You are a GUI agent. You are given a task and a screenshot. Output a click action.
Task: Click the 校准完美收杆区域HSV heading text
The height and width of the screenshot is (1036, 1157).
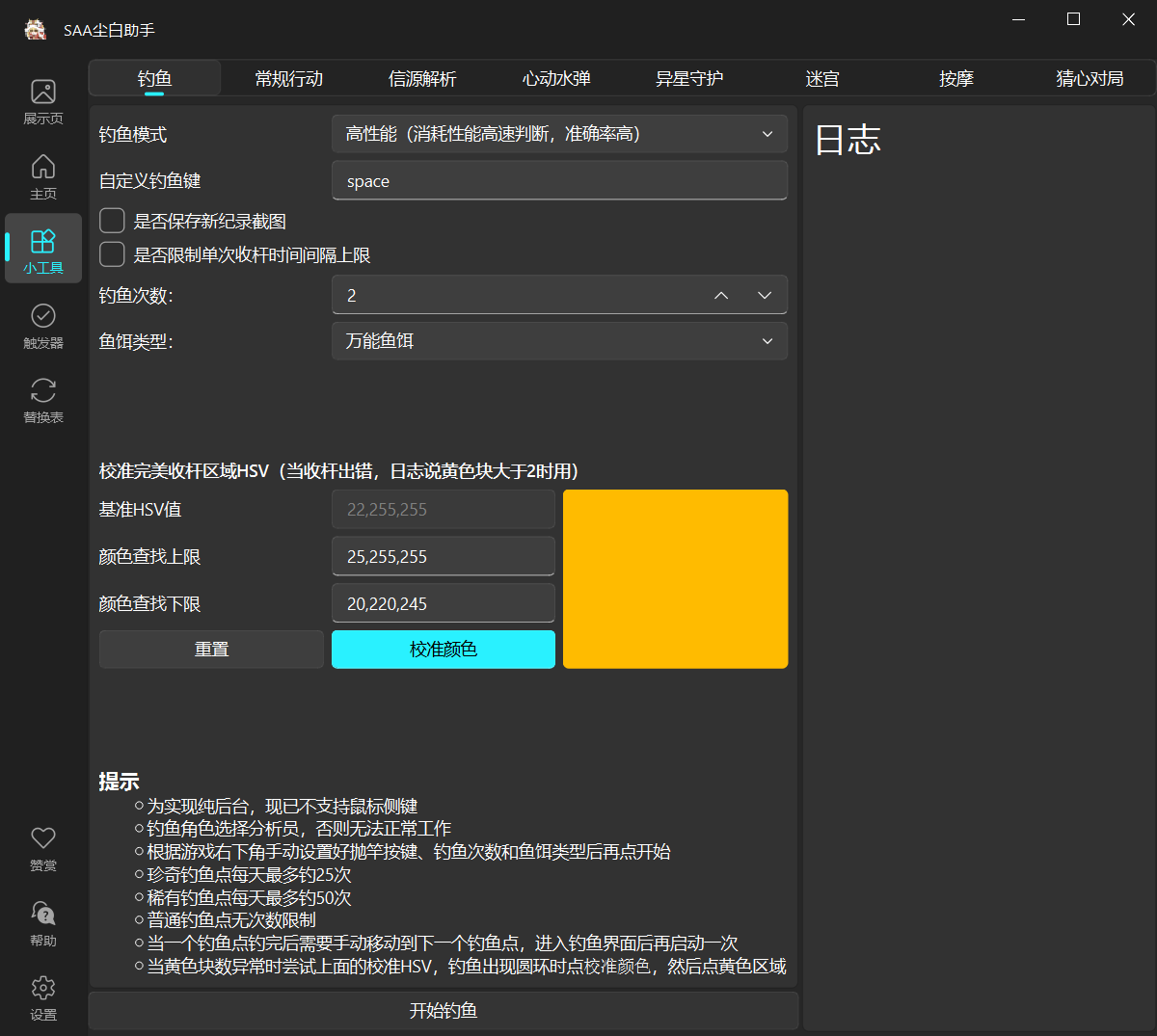click(x=339, y=471)
